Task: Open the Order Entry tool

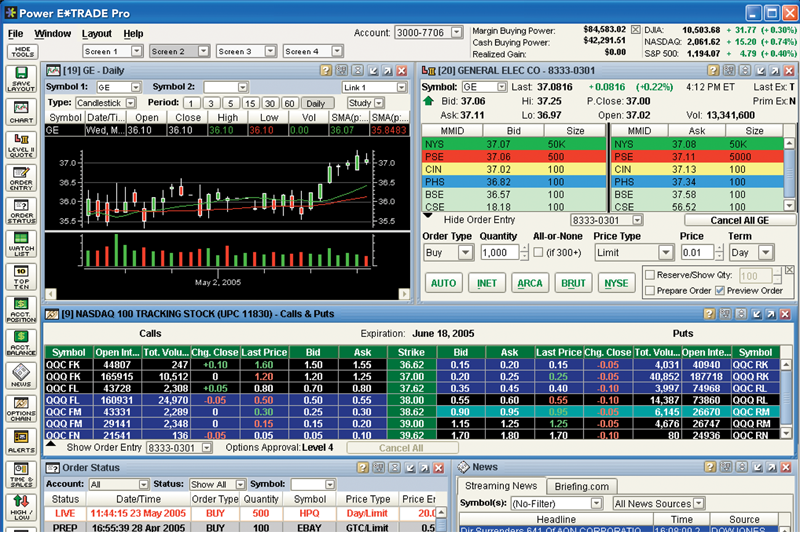Action: click(x=21, y=178)
